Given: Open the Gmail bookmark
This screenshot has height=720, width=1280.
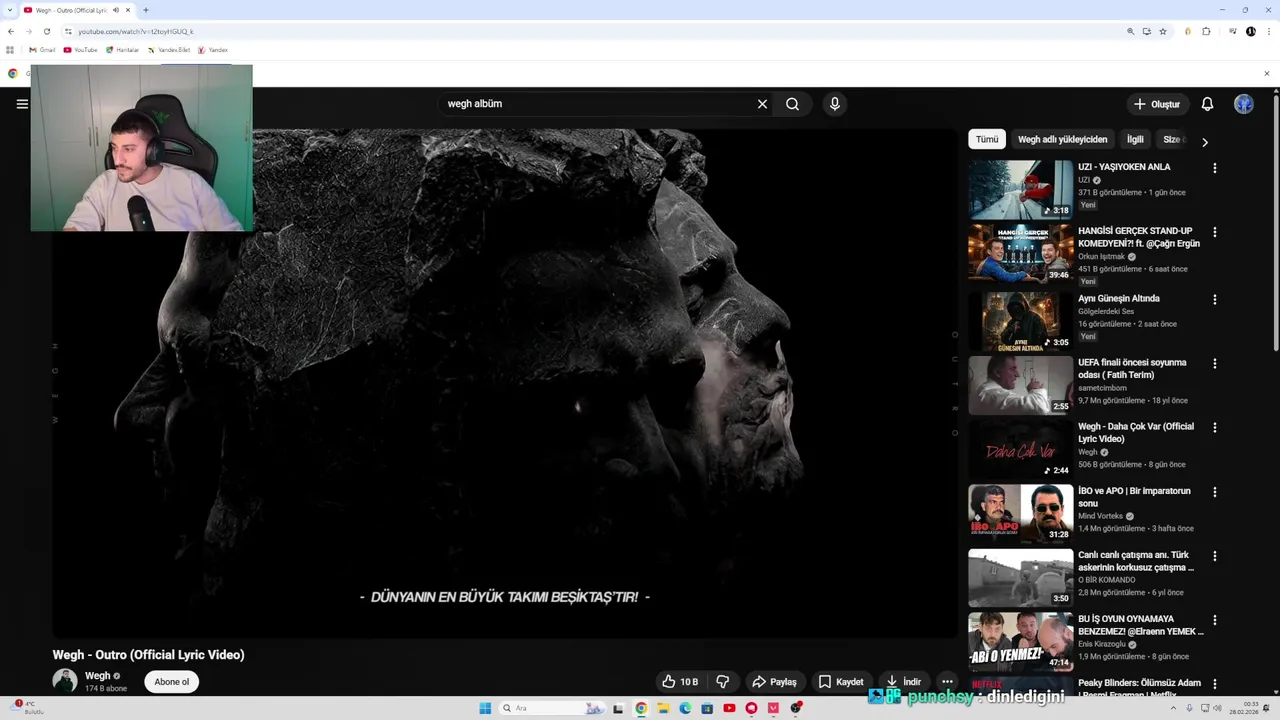Looking at the screenshot, I should pyautogui.click(x=42, y=50).
